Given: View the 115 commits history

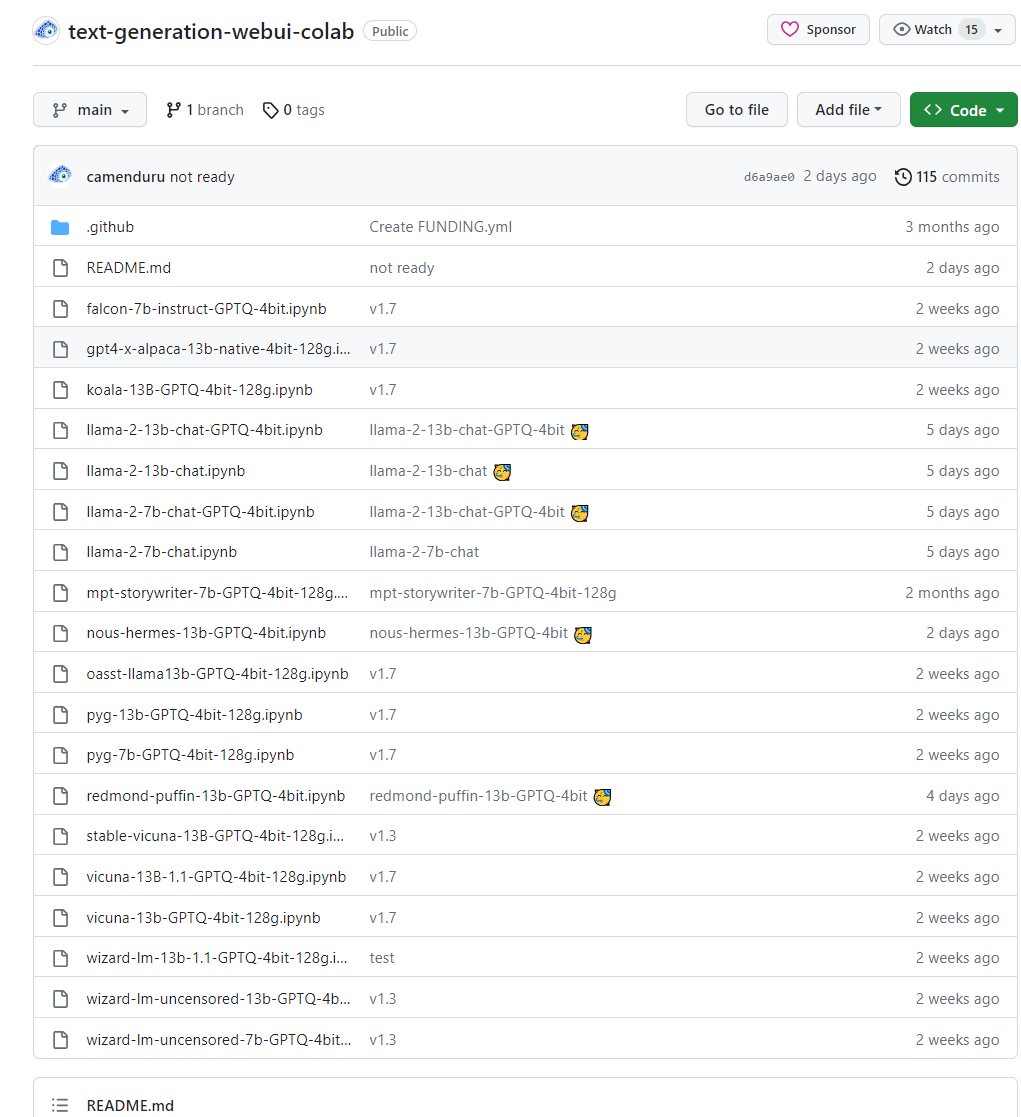Looking at the screenshot, I should click(947, 177).
